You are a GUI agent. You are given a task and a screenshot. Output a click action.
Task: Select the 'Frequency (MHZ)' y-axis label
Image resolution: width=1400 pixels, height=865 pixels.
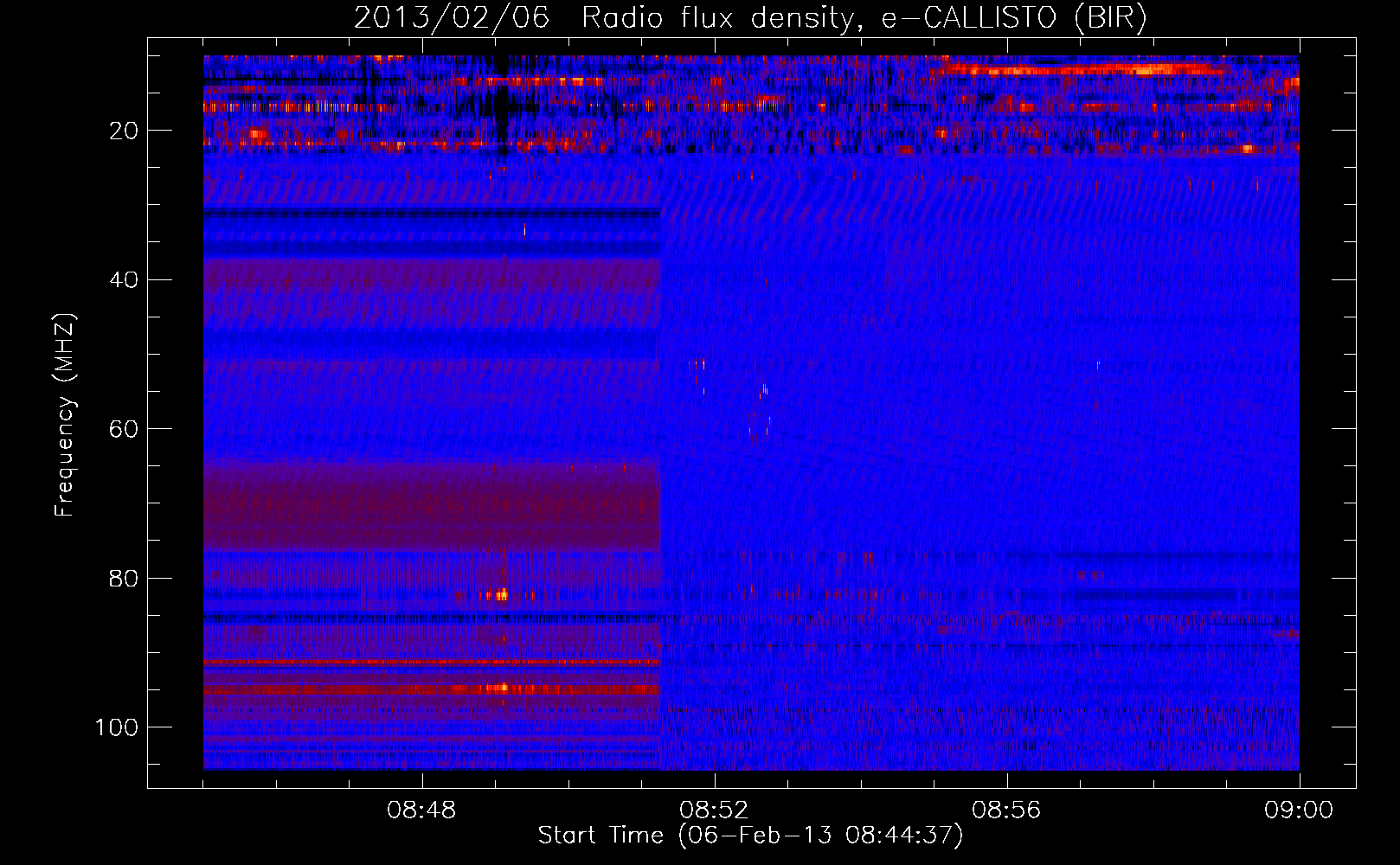click(65, 415)
